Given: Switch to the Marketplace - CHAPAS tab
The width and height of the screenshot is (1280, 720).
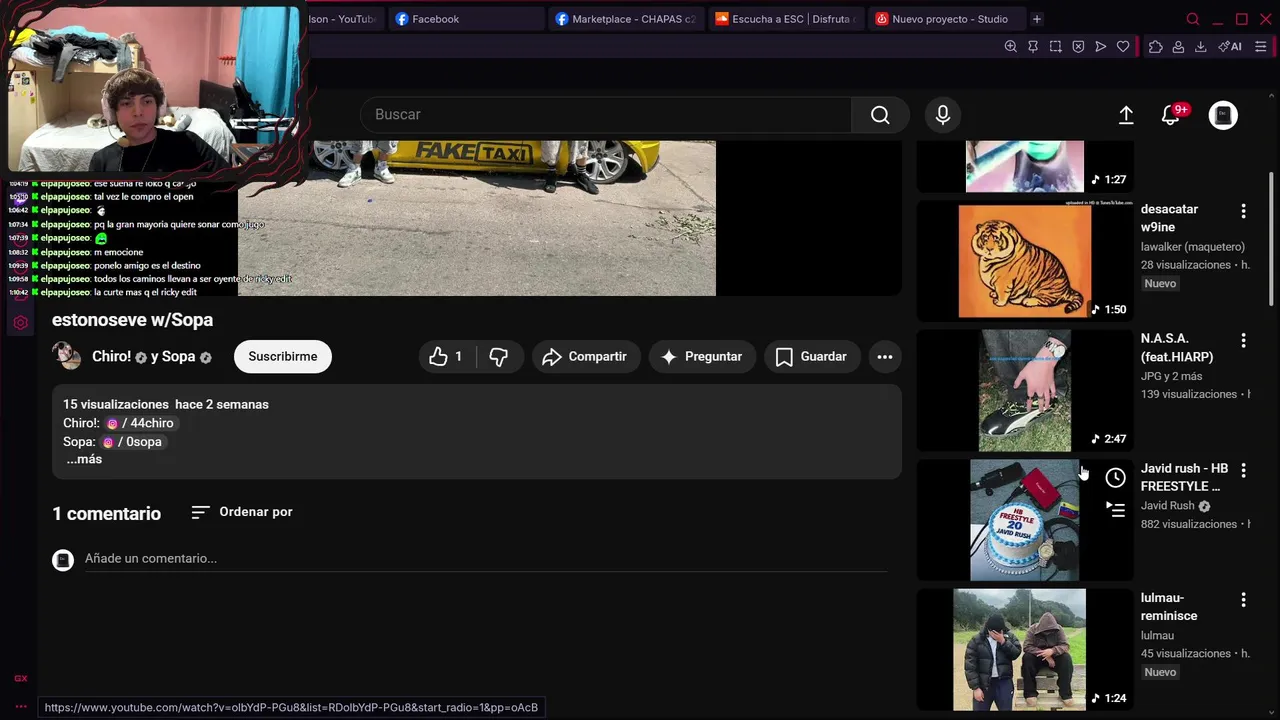Looking at the screenshot, I should 625,19.
